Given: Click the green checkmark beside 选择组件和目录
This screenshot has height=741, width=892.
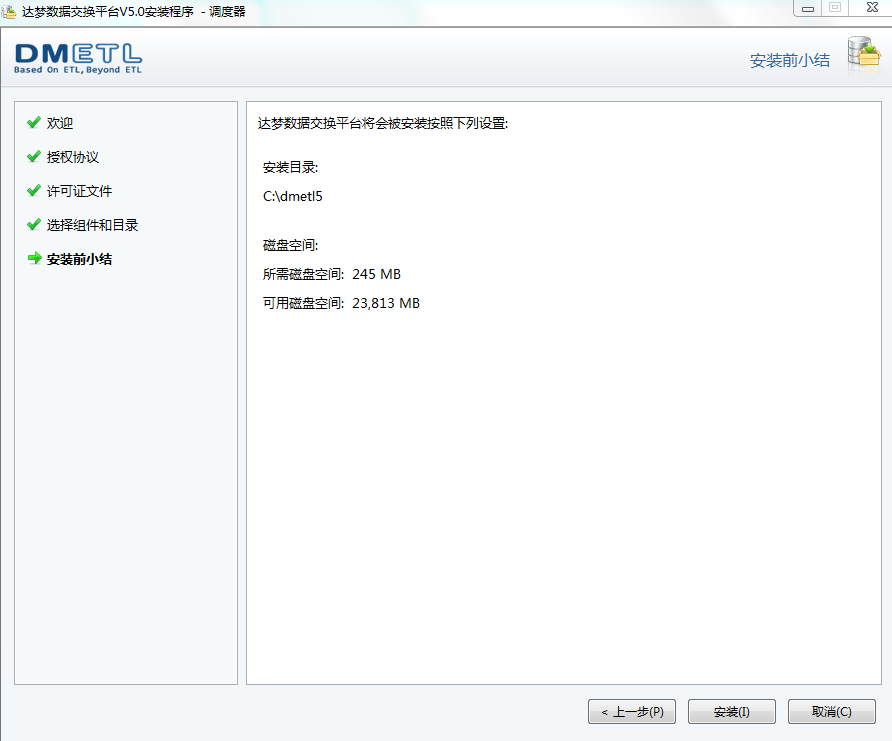Looking at the screenshot, I should click(34, 225).
